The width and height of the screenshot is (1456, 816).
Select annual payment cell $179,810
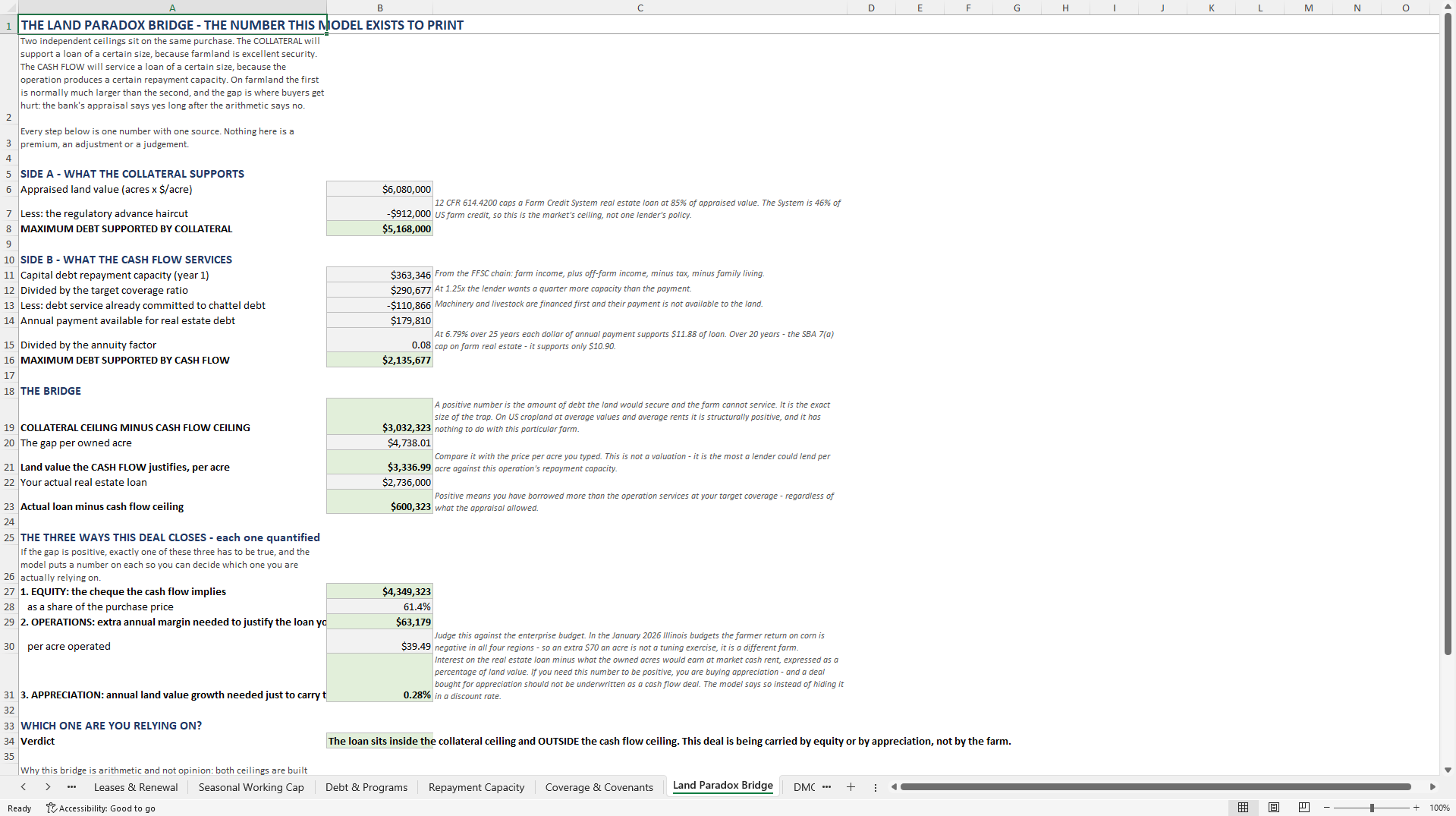380,320
